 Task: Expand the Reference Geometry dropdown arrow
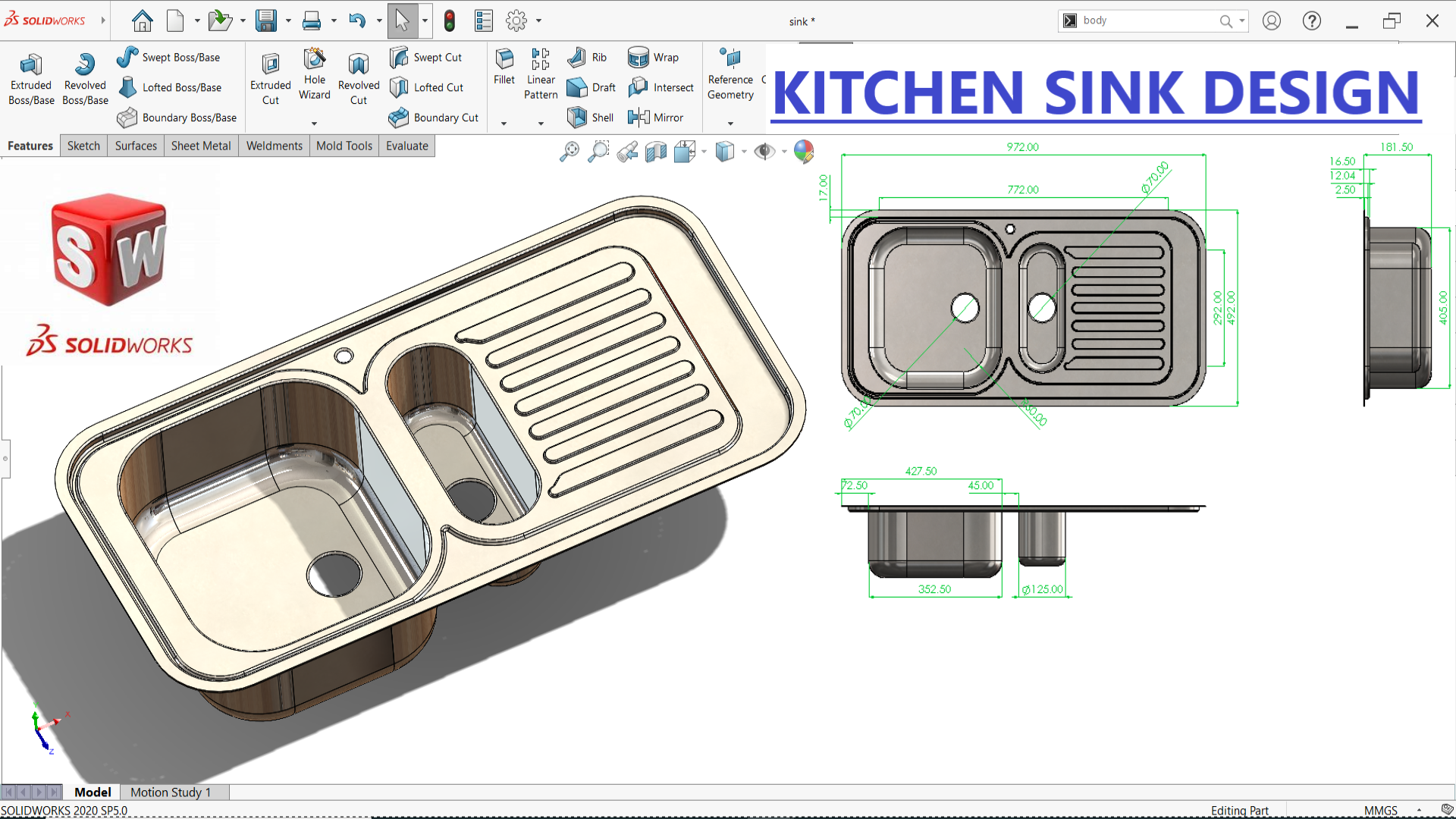click(x=730, y=123)
